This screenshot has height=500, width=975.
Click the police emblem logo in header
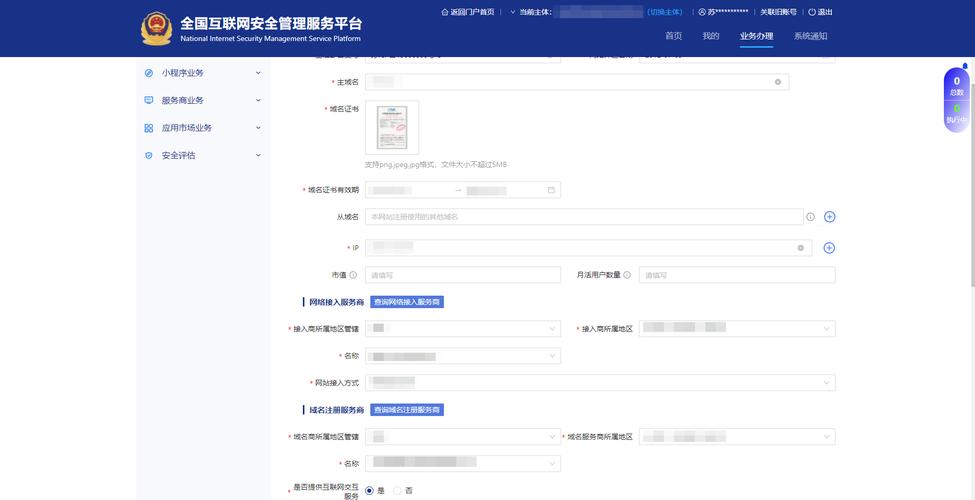point(156,29)
